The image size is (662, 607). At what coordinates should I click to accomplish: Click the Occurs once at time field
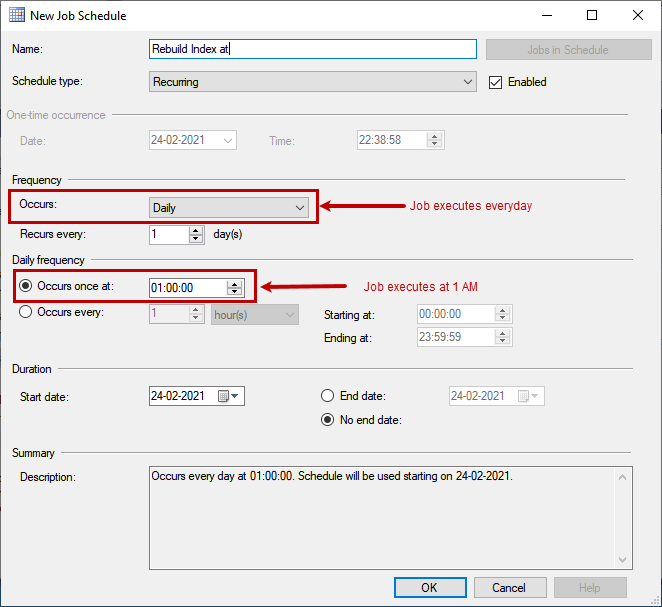coord(186,288)
